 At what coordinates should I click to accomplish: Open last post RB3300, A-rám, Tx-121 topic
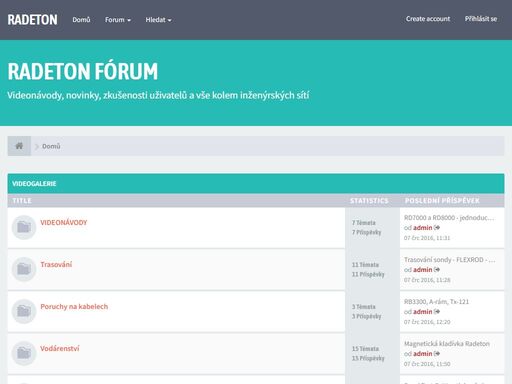pos(436,302)
